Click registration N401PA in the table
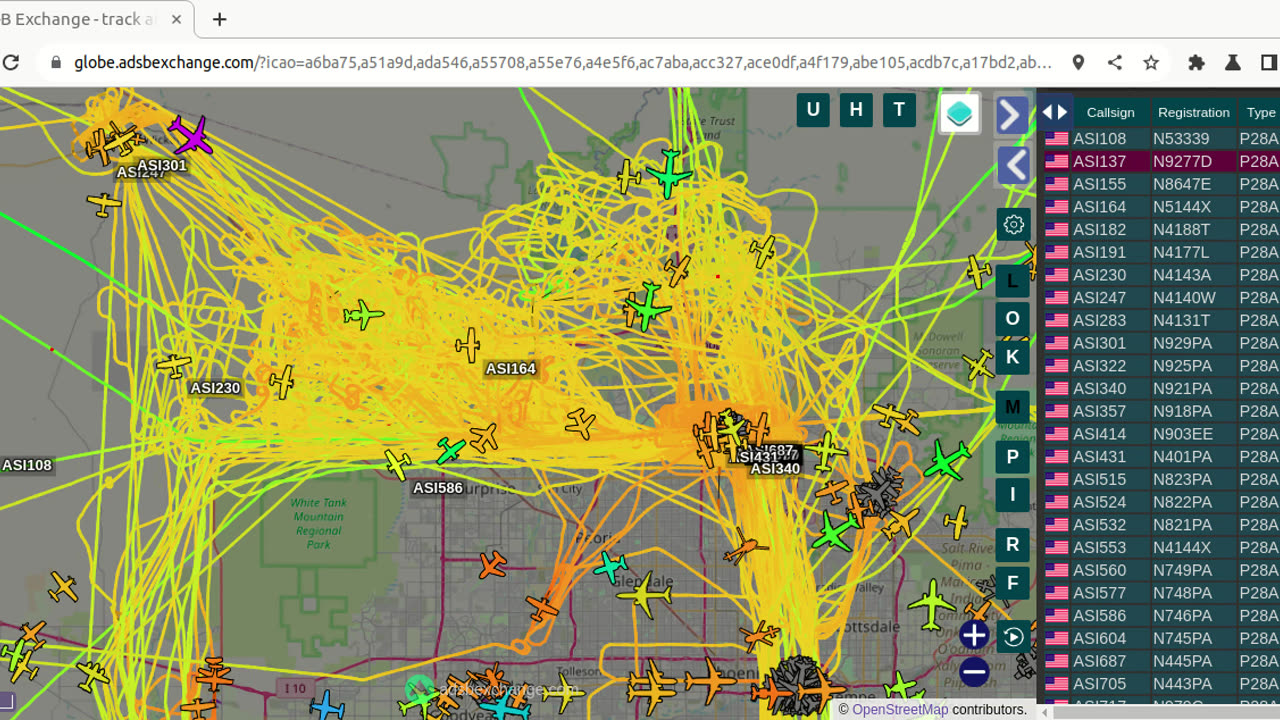This screenshot has width=1280, height=720. (x=1182, y=457)
